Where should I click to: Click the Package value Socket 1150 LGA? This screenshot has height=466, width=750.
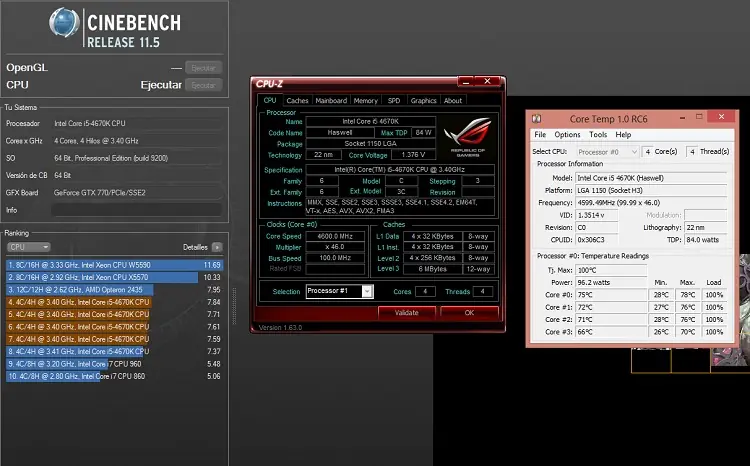click(370, 144)
